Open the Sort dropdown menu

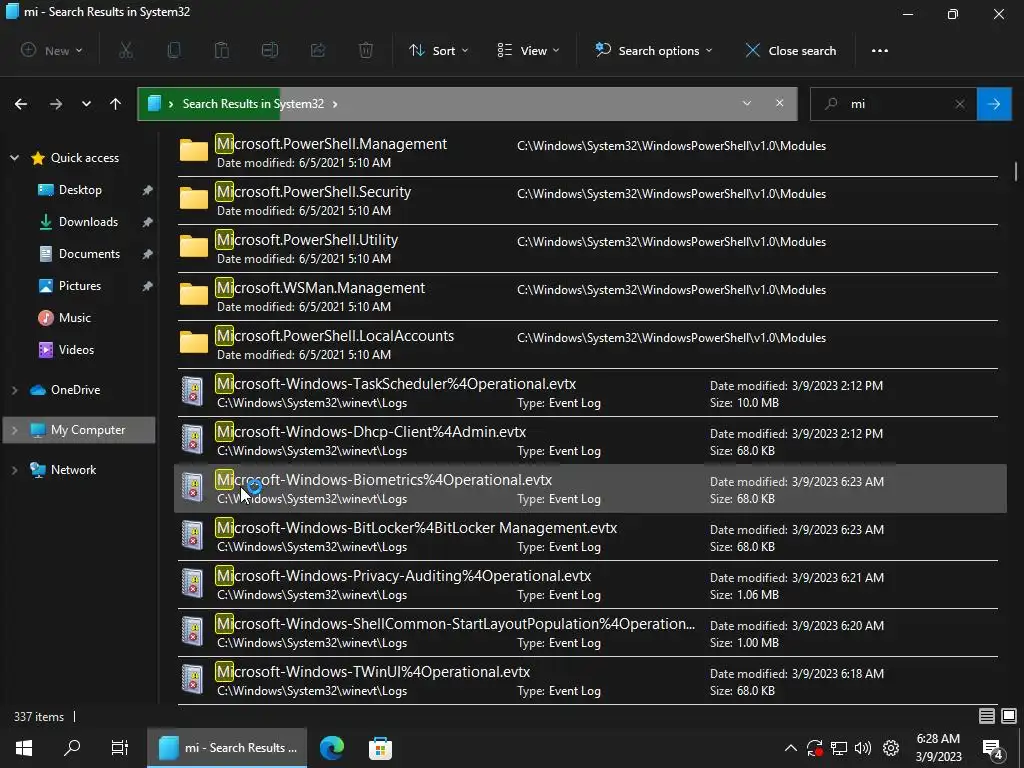point(438,50)
